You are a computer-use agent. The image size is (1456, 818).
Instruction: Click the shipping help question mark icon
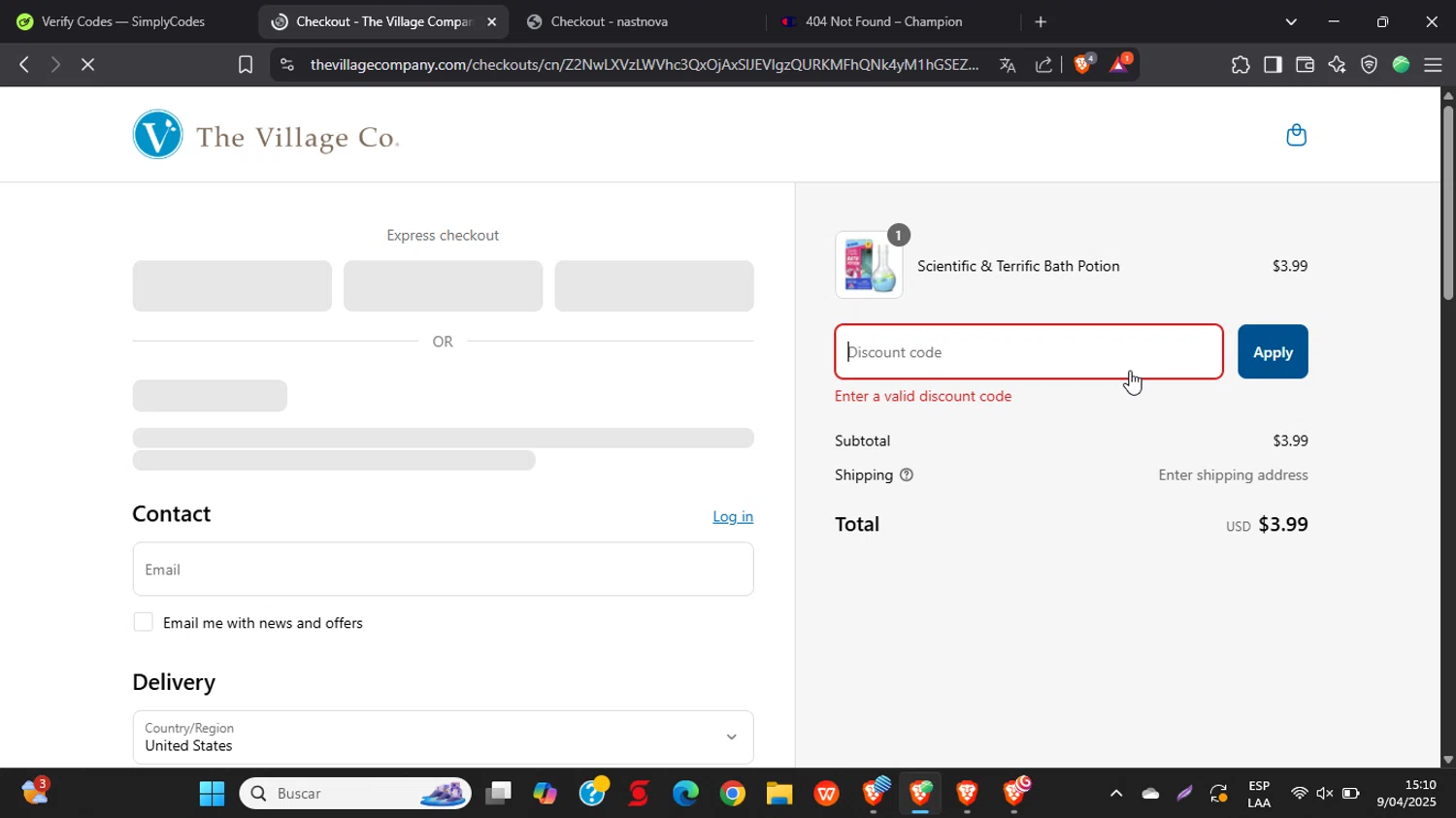(907, 475)
